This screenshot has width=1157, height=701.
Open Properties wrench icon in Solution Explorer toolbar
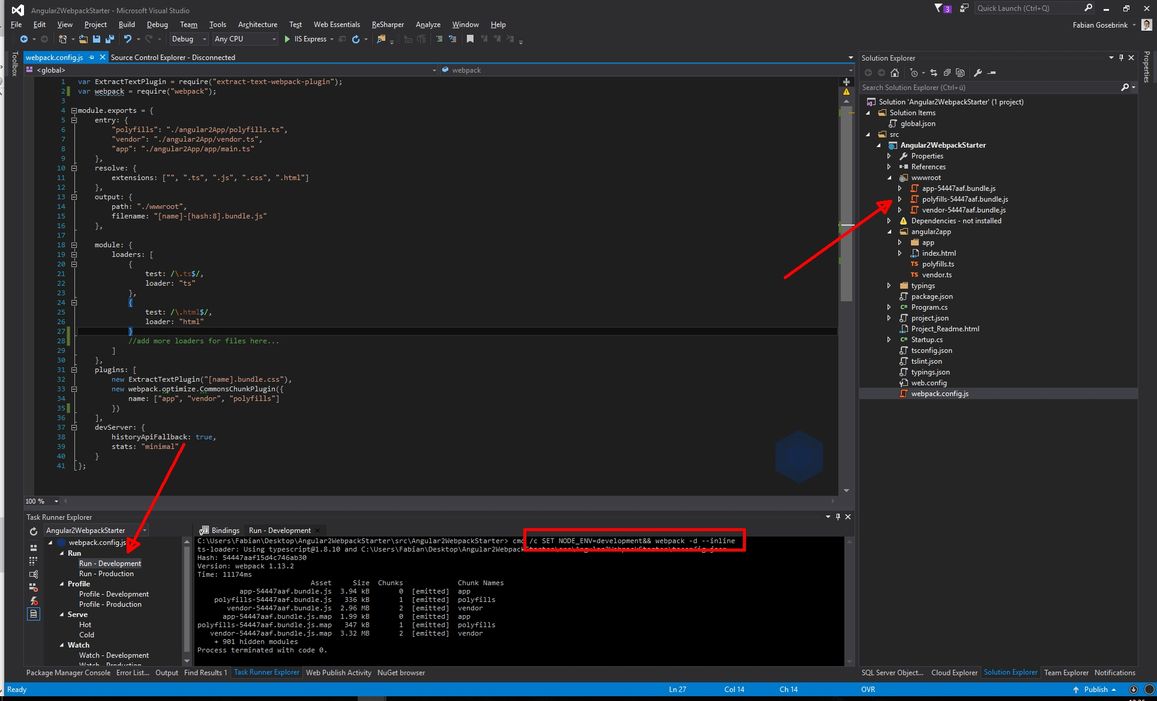point(977,72)
